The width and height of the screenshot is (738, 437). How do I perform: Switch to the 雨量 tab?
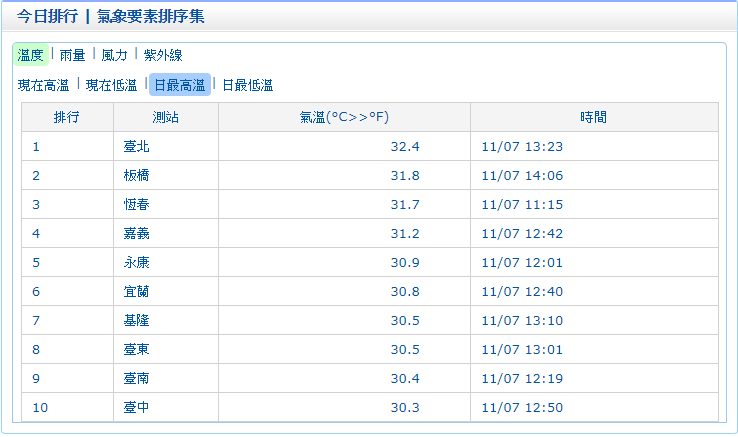pyautogui.click(x=72, y=55)
